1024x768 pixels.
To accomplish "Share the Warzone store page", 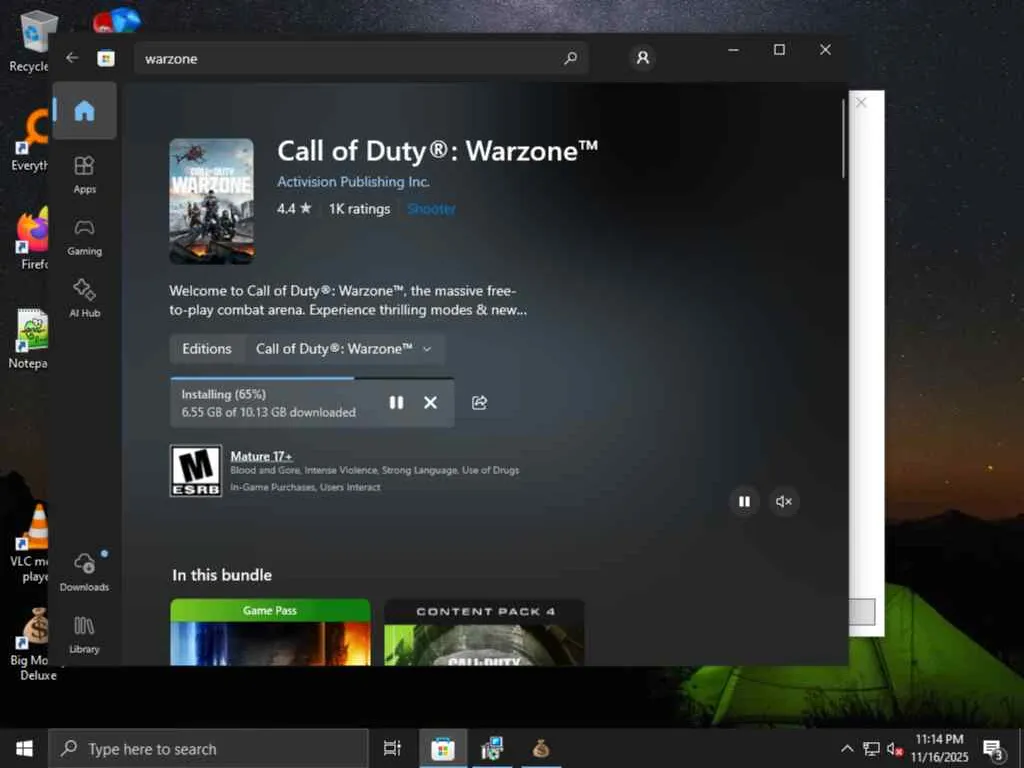I will (479, 402).
